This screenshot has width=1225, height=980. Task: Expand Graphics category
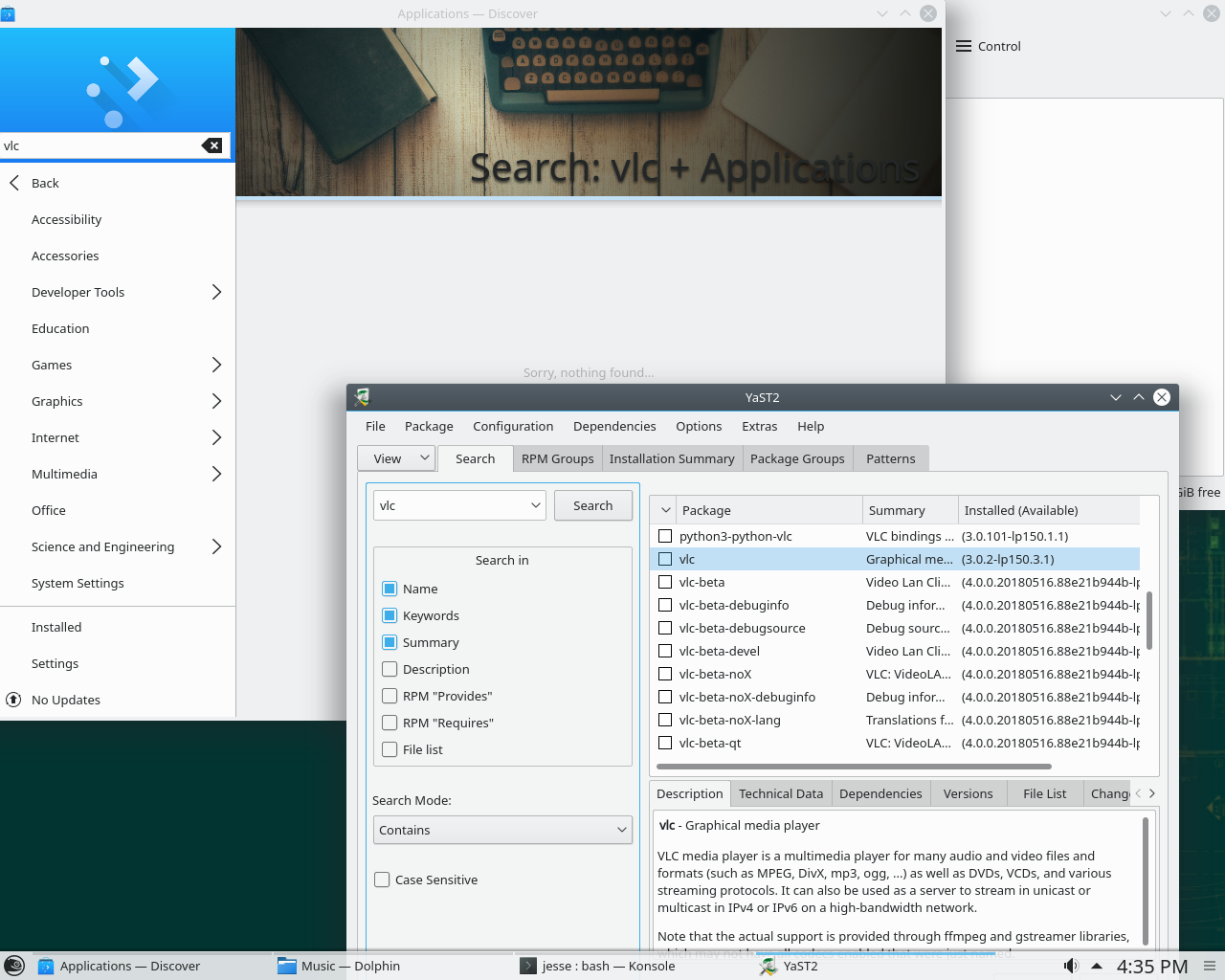[216, 401]
